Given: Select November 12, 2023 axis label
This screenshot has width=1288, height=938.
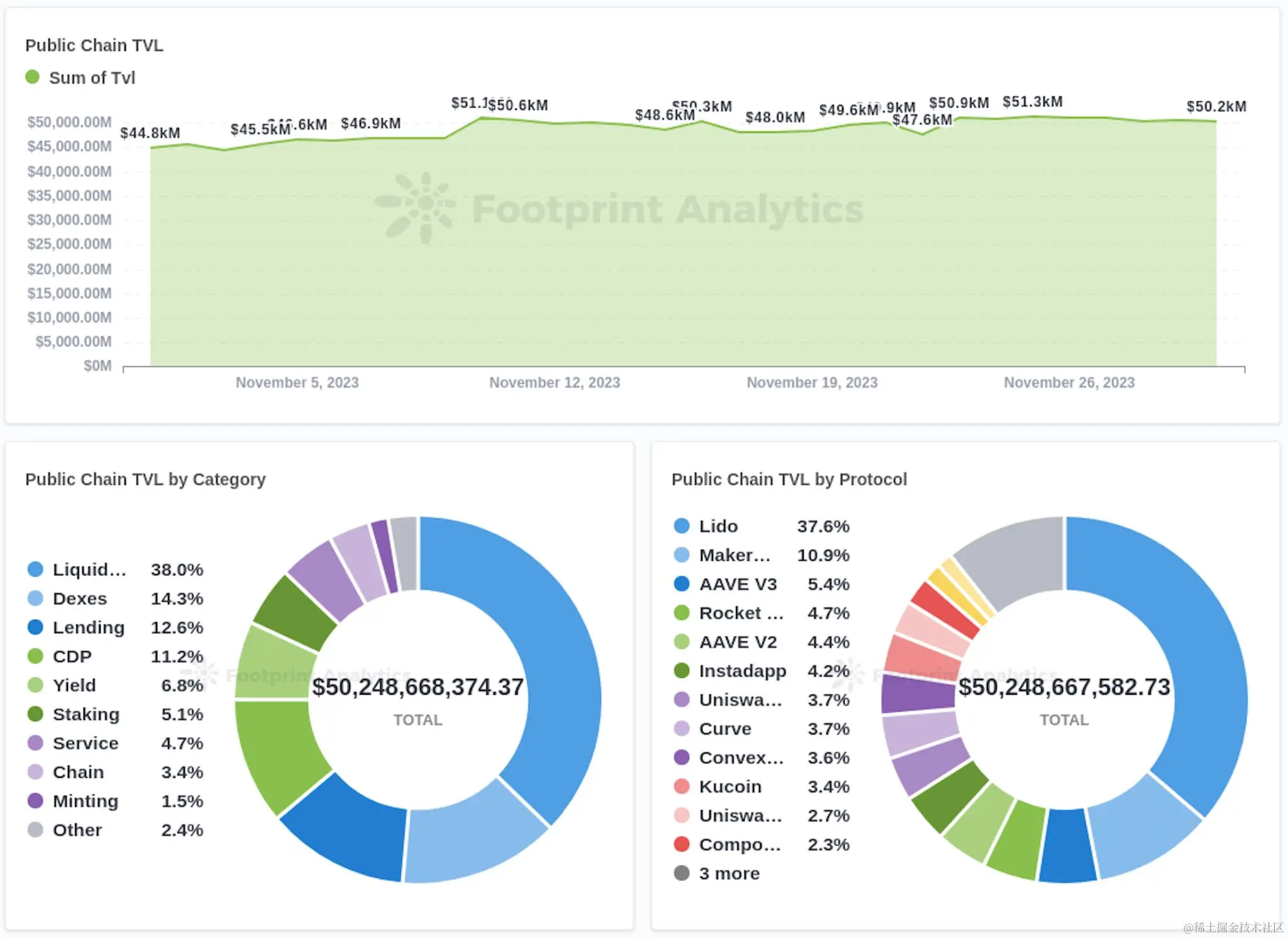Looking at the screenshot, I should pos(554,382).
